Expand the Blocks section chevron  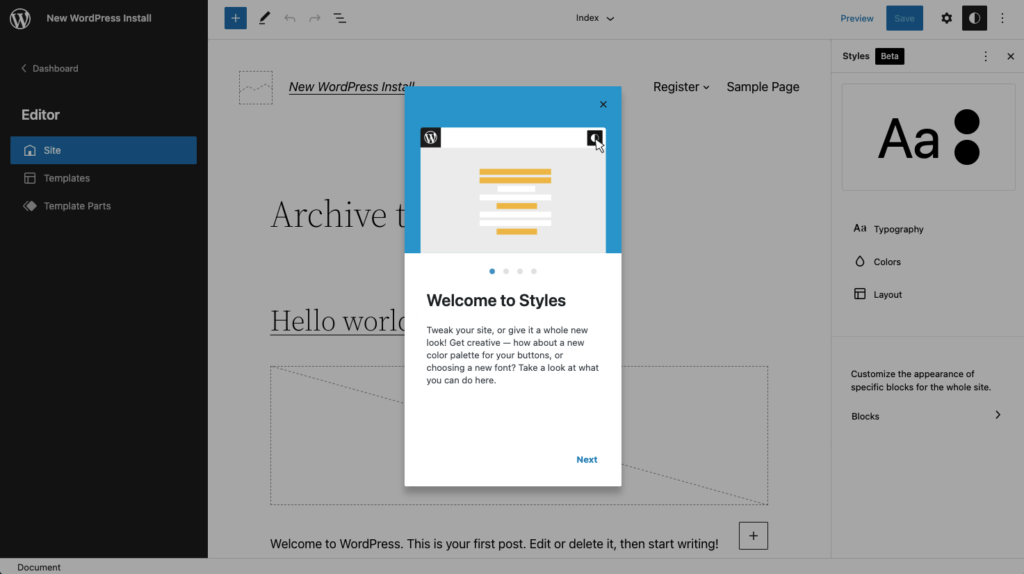[997, 415]
